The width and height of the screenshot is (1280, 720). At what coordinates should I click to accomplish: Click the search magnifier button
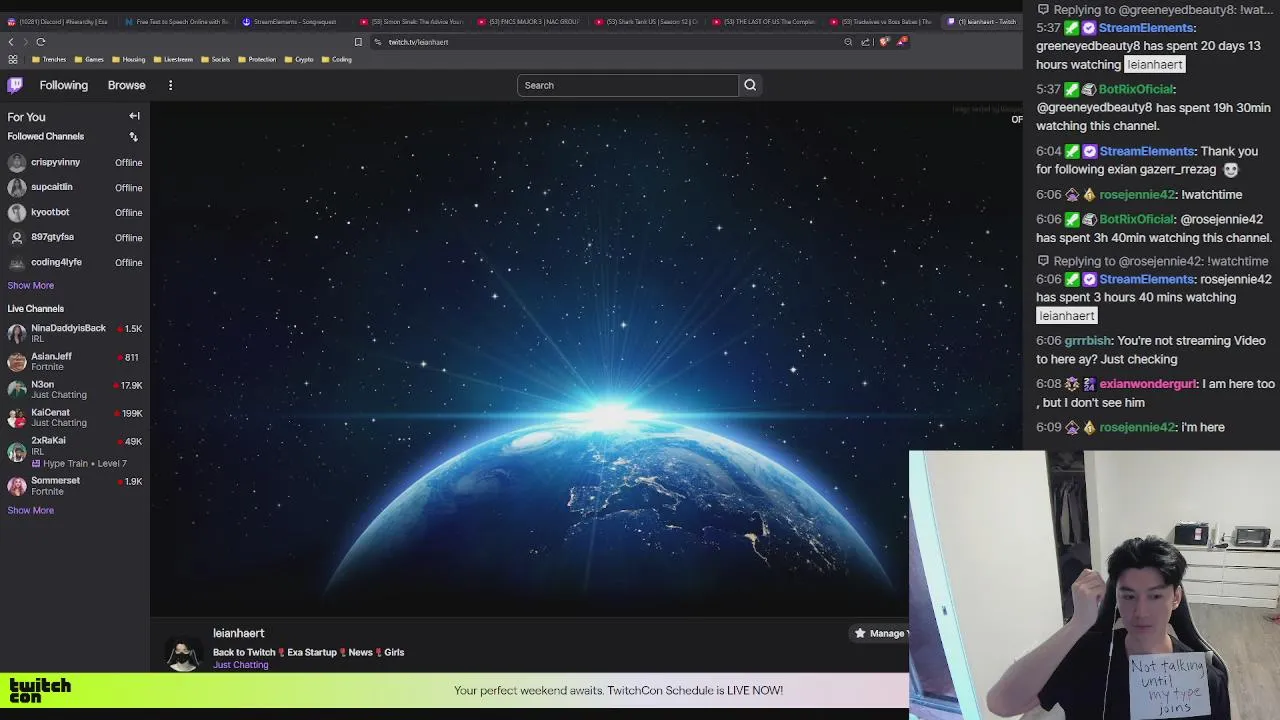(750, 85)
